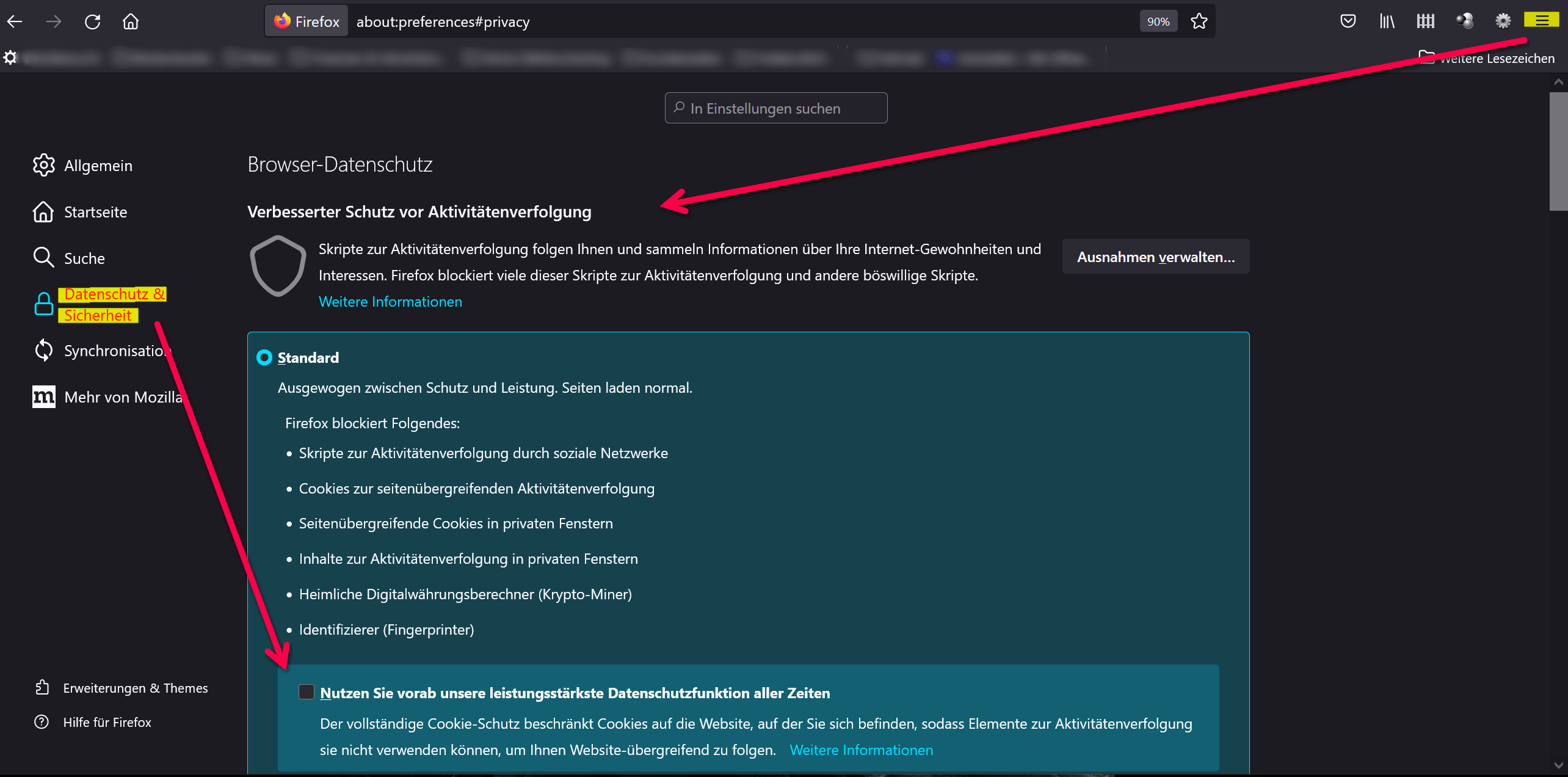The width and height of the screenshot is (1568, 777).
Task: Open the Suche settings category
Action: coord(69,258)
